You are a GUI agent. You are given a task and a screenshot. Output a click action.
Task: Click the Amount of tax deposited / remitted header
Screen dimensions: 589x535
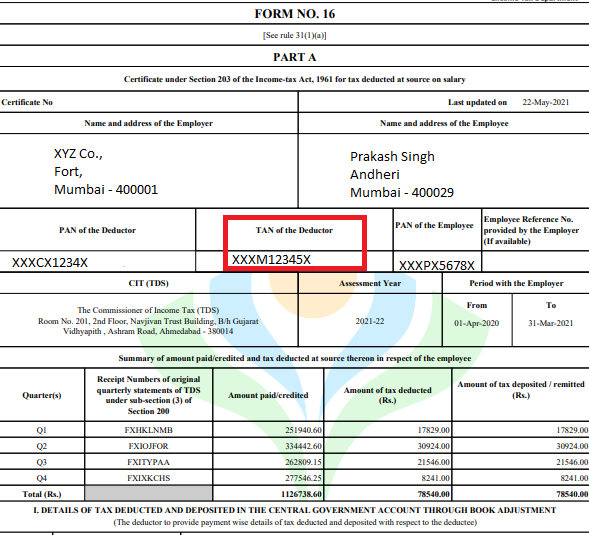pos(521,390)
